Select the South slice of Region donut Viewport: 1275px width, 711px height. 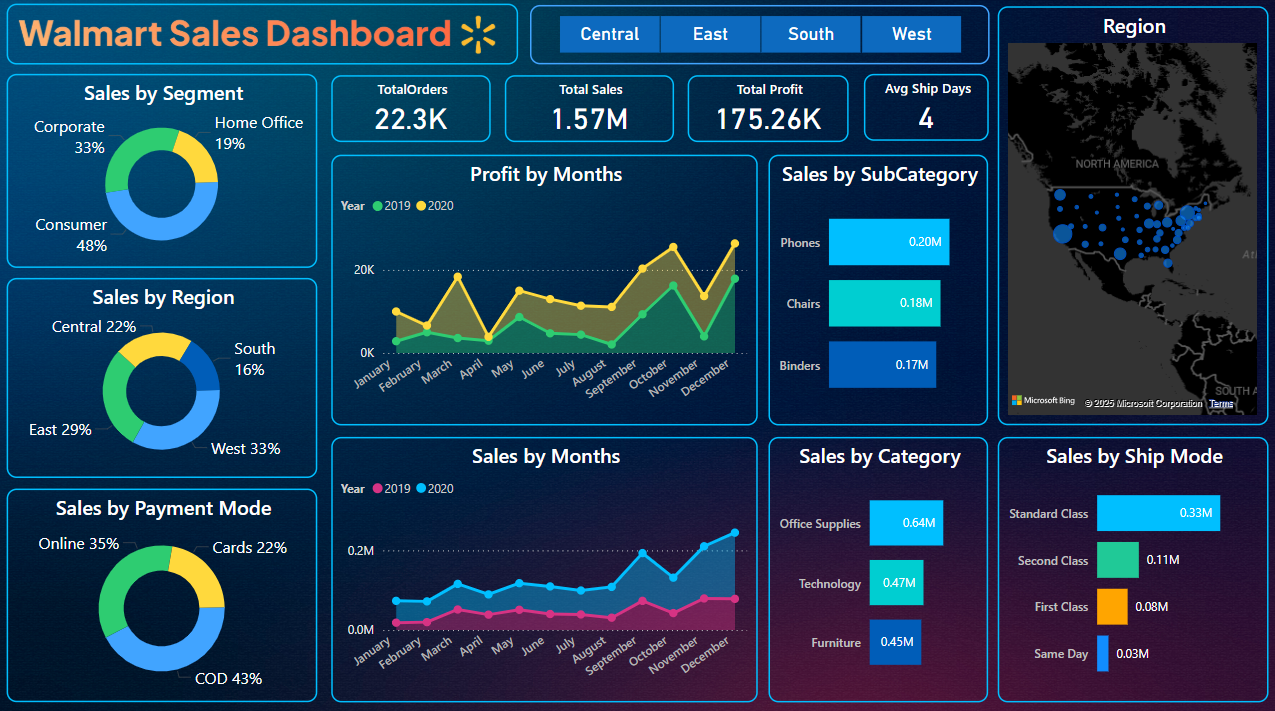coord(203,367)
